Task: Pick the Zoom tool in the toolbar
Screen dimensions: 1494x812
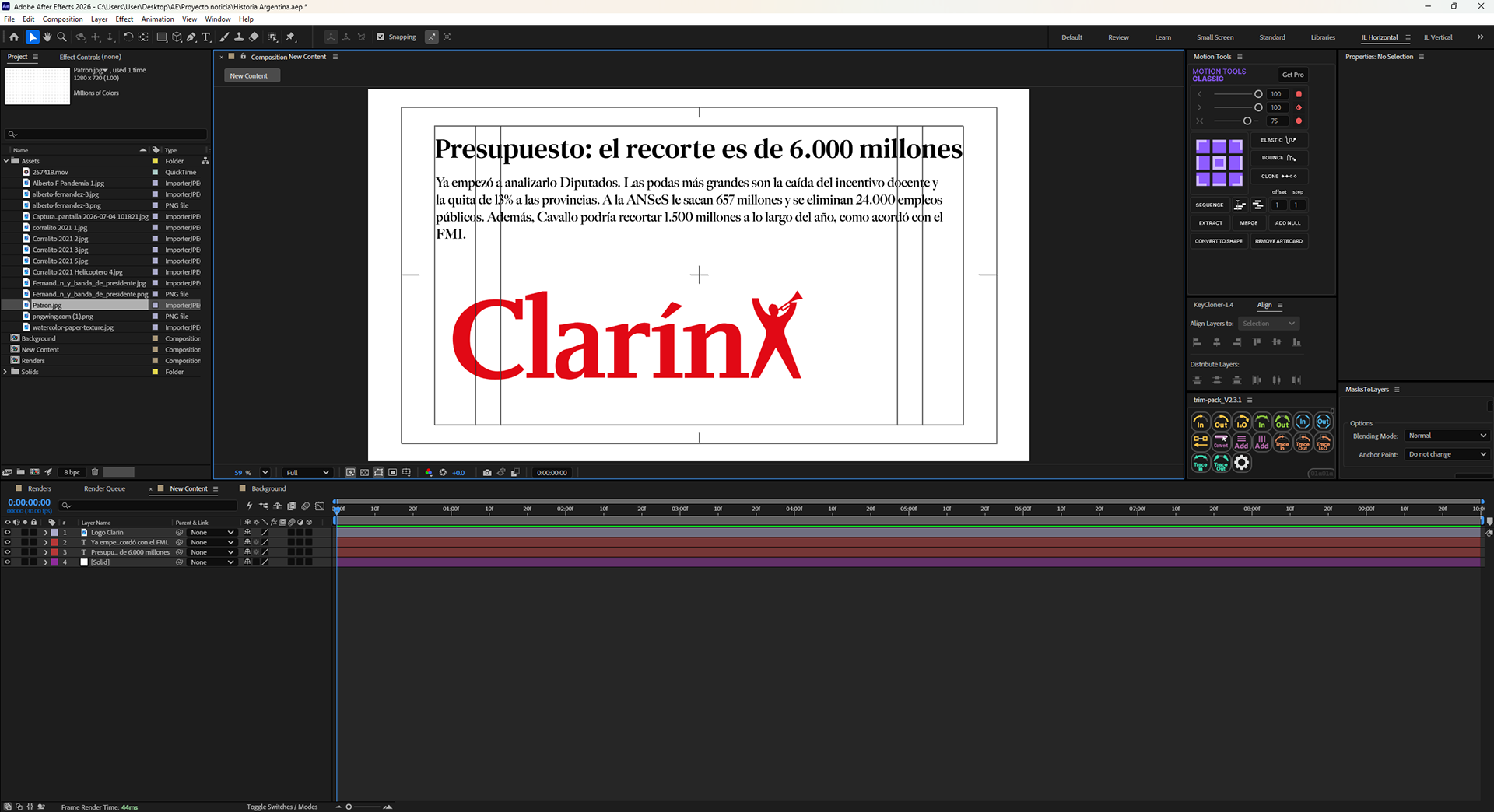Action: (x=62, y=37)
